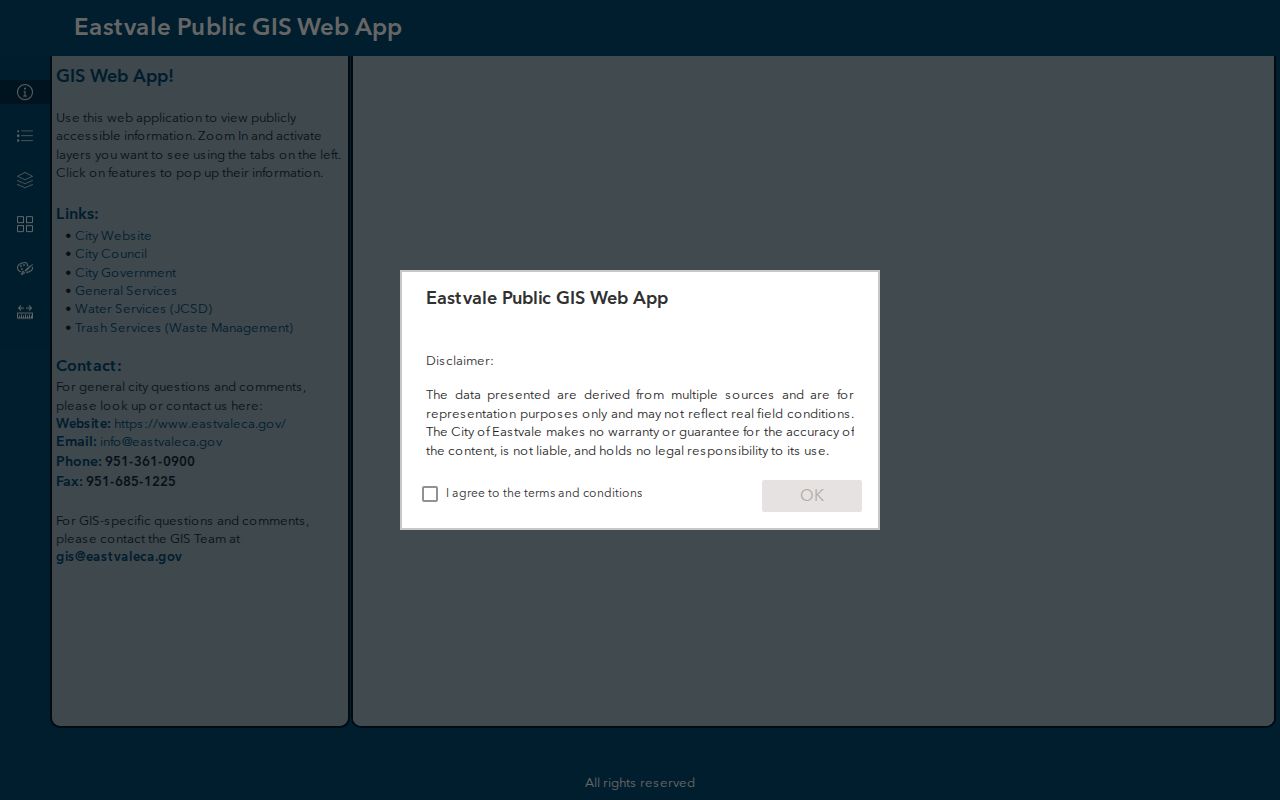Screen dimensions: 1280x800
Task: Open the Info panel icon in sidebar
Action: point(25,92)
